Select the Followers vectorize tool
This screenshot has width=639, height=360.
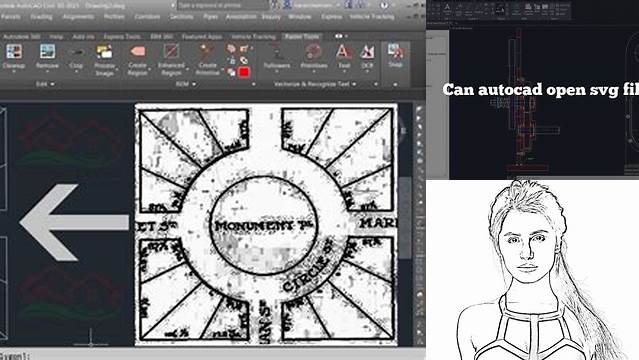coord(277,57)
